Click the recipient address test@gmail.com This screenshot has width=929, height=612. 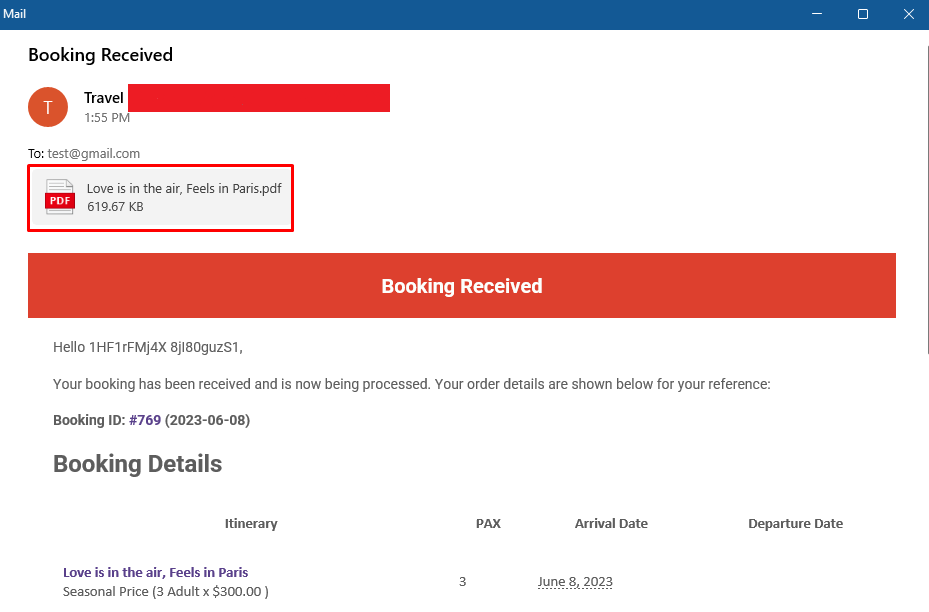pyautogui.click(x=94, y=153)
